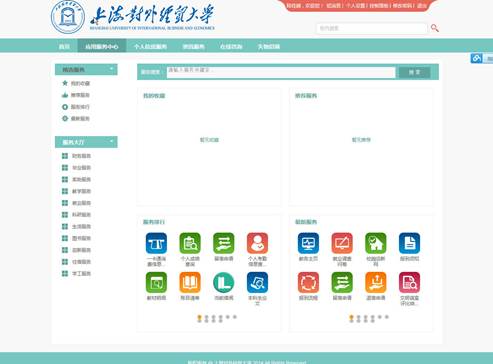Focus the service keyword search field
The width and height of the screenshot is (493, 364).
pos(281,72)
